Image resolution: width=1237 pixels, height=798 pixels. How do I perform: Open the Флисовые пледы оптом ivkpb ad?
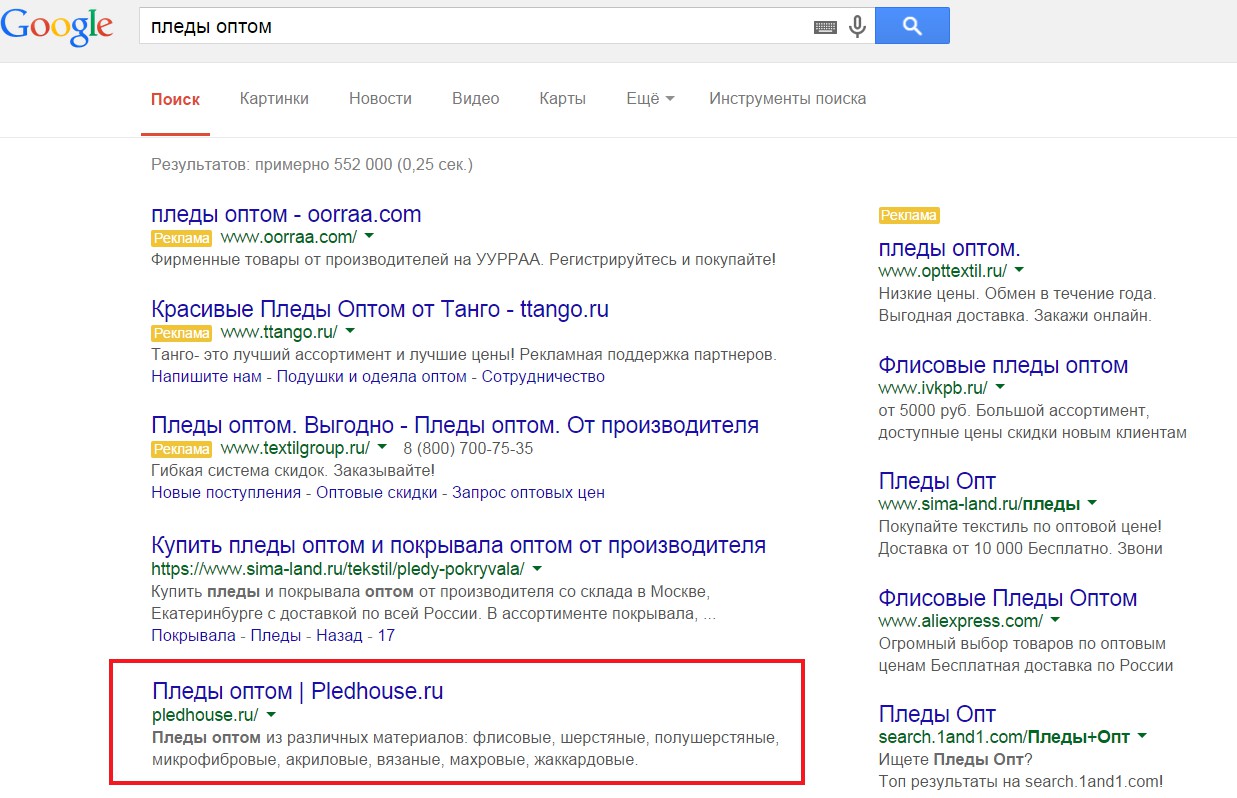click(x=1003, y=365)
